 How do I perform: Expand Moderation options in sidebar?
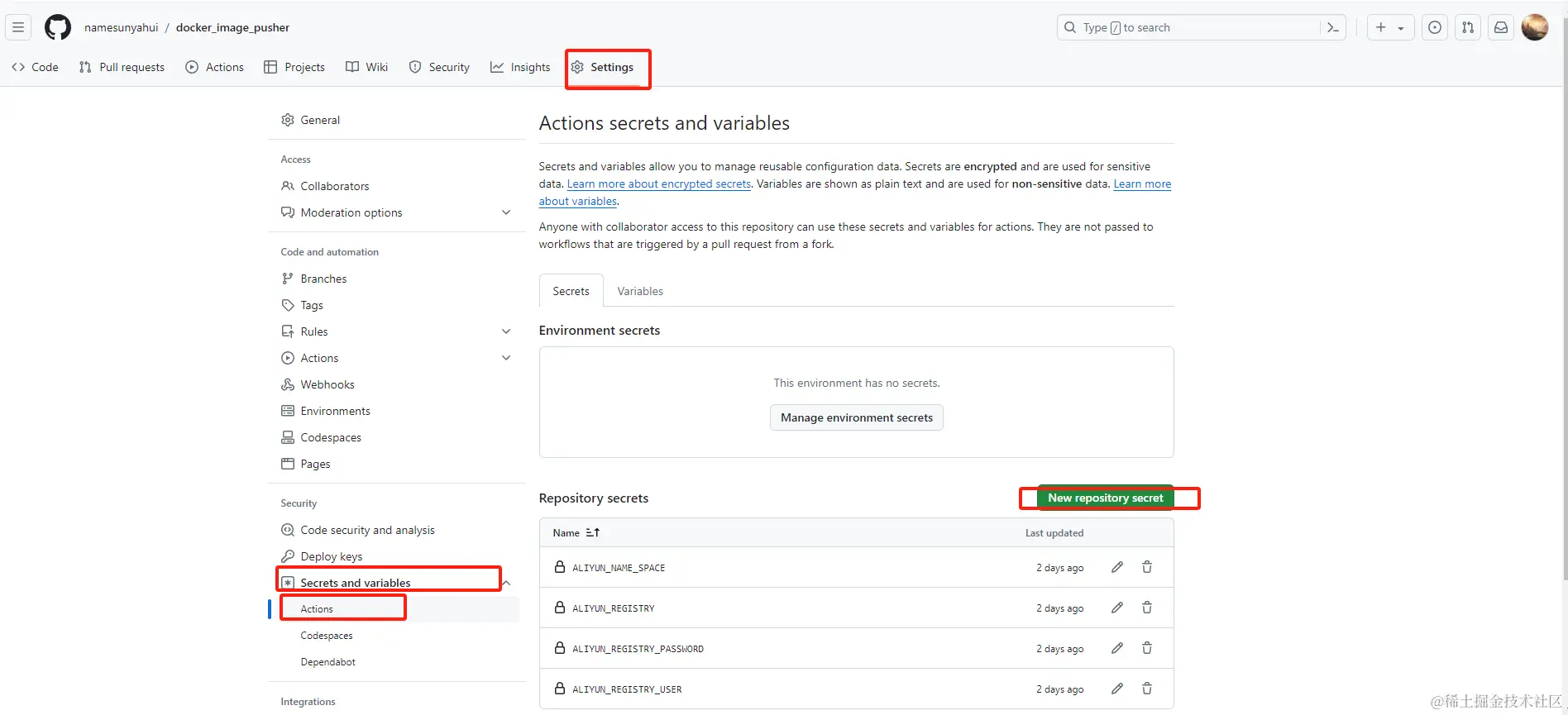[x=506, y=212]
